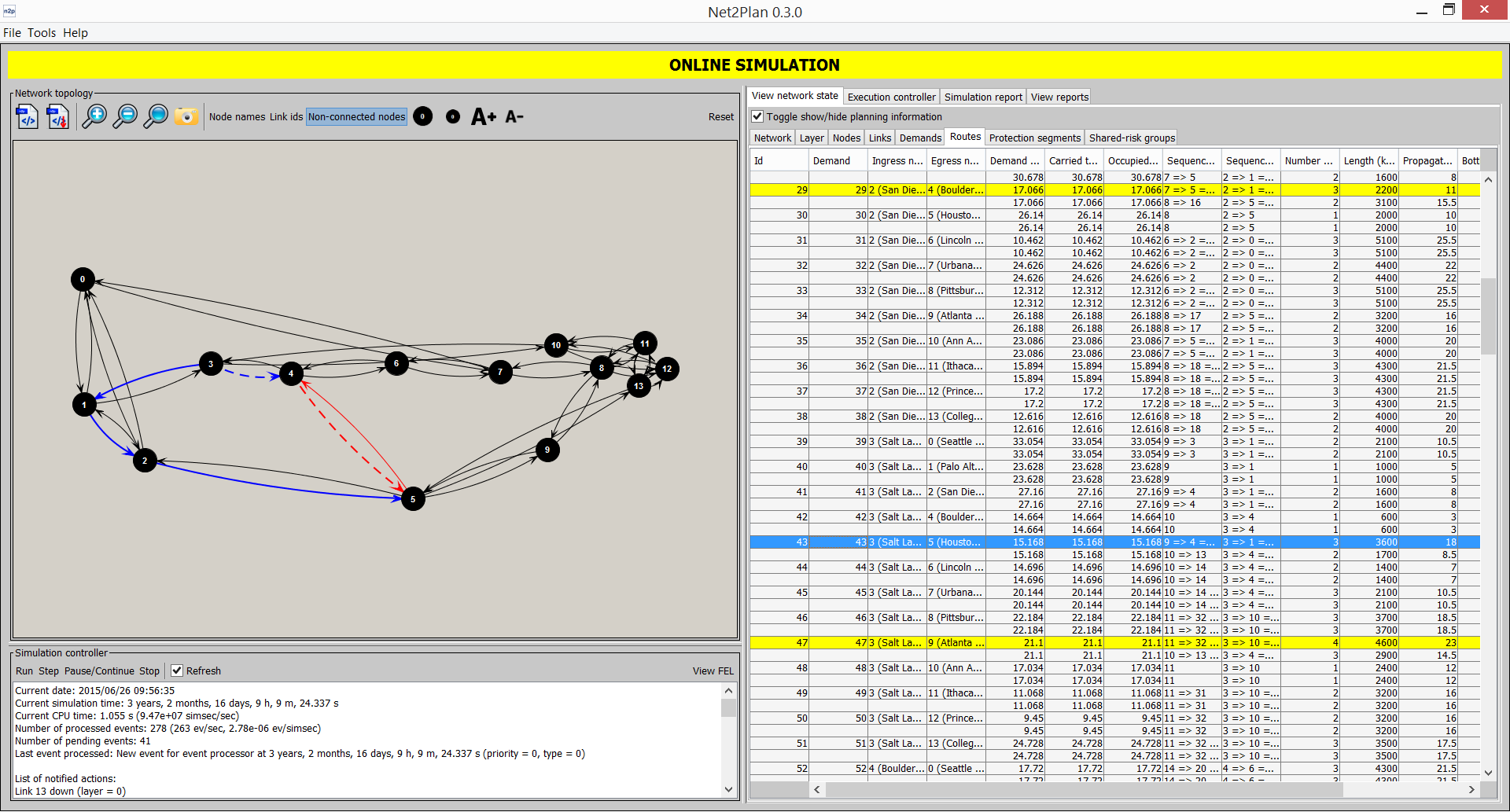Switch to the Execution controller tab
This screenshot has width=1510, height=812.
(891, 97)
